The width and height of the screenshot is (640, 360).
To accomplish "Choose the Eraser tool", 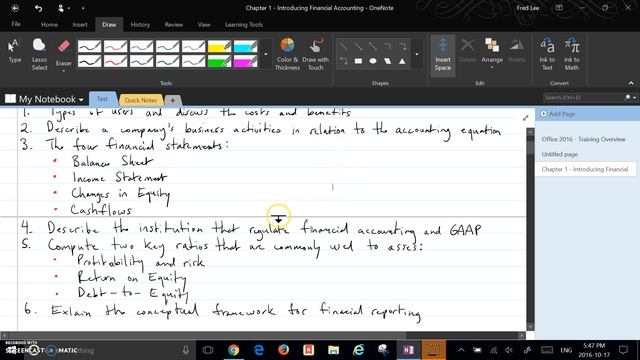I will pyautogui.click(x=64, y=52).
